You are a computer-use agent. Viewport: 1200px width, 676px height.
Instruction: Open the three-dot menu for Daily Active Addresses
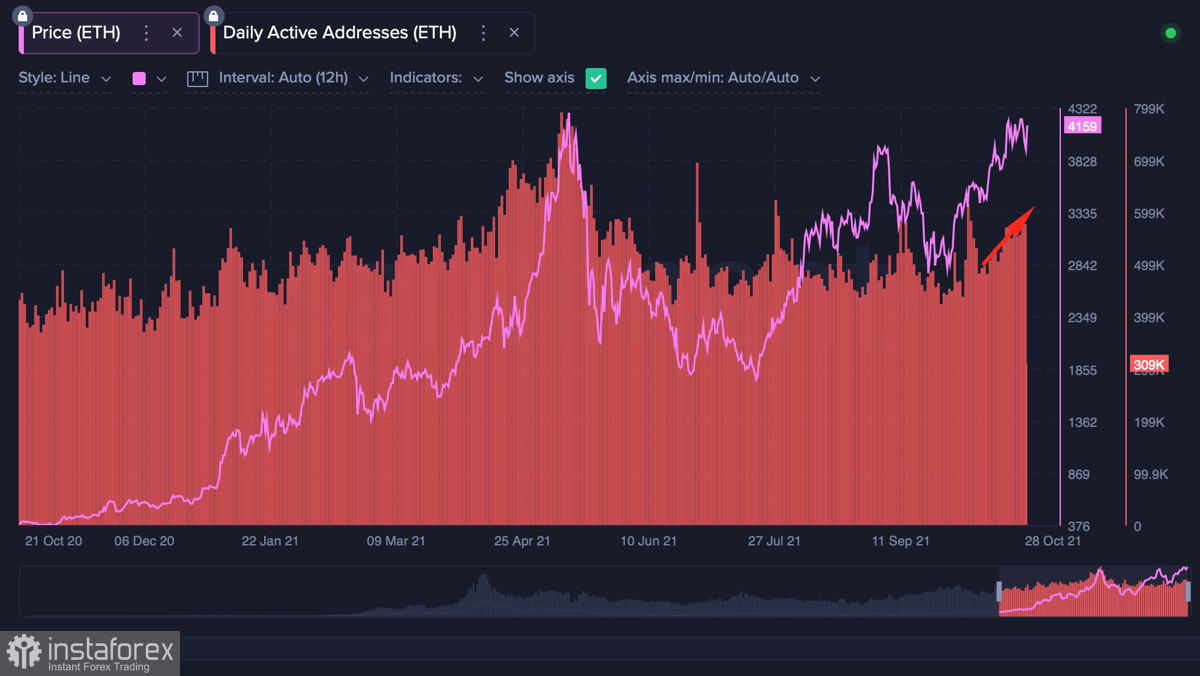(x=483, y=33)
